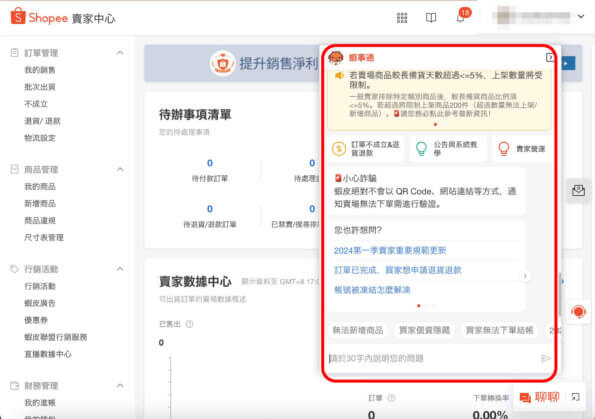The height and width of the screenshot is (419, 595).
Task: Click the red lightbulb icon
Action: [x=504, y=148]
